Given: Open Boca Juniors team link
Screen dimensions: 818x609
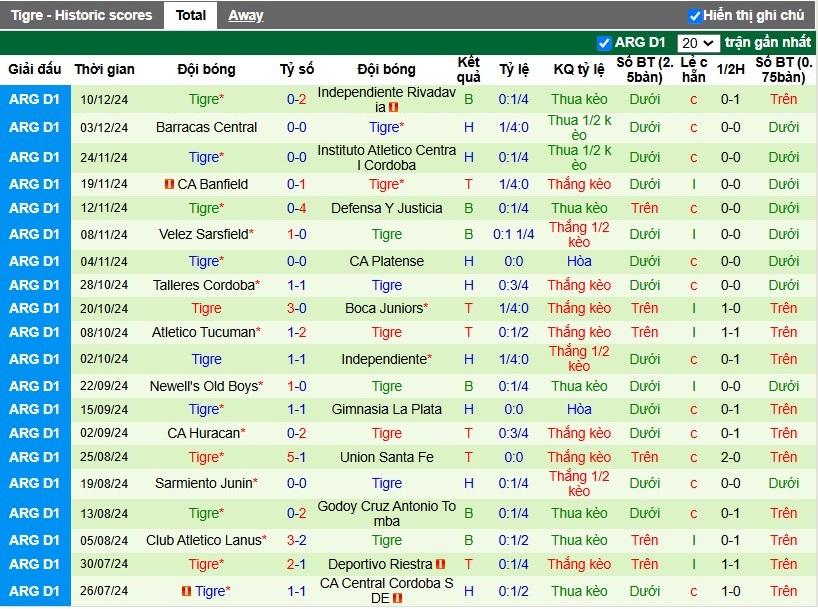Looking at the screenshot, I should (384, 308).
